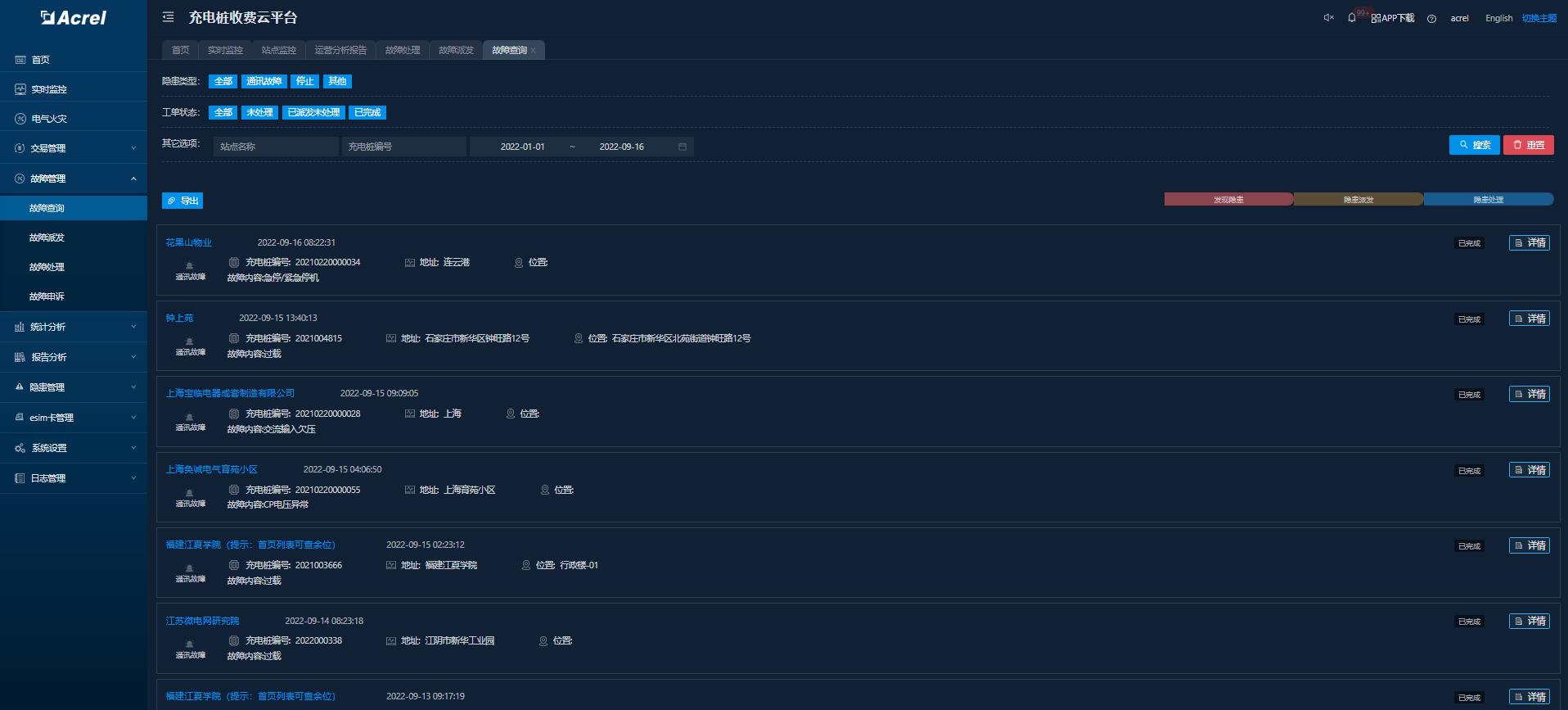
Task: Click the 切换主题 theme switch link
Action: pos(1539,18)
